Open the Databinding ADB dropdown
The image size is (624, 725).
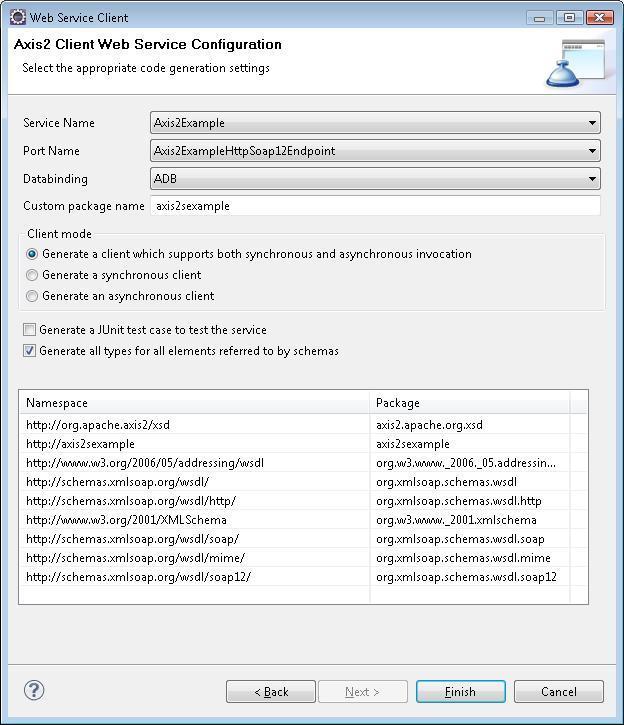(375, 179)
